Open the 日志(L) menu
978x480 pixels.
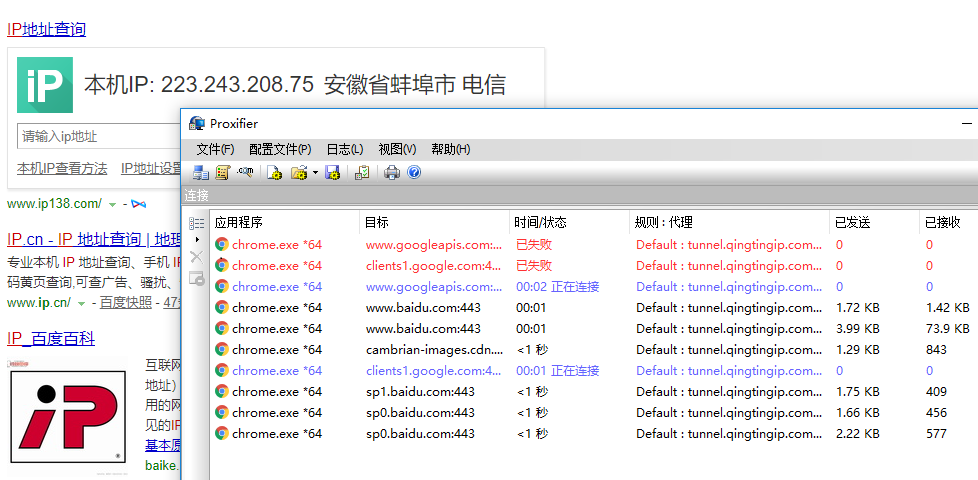(345, 150)
